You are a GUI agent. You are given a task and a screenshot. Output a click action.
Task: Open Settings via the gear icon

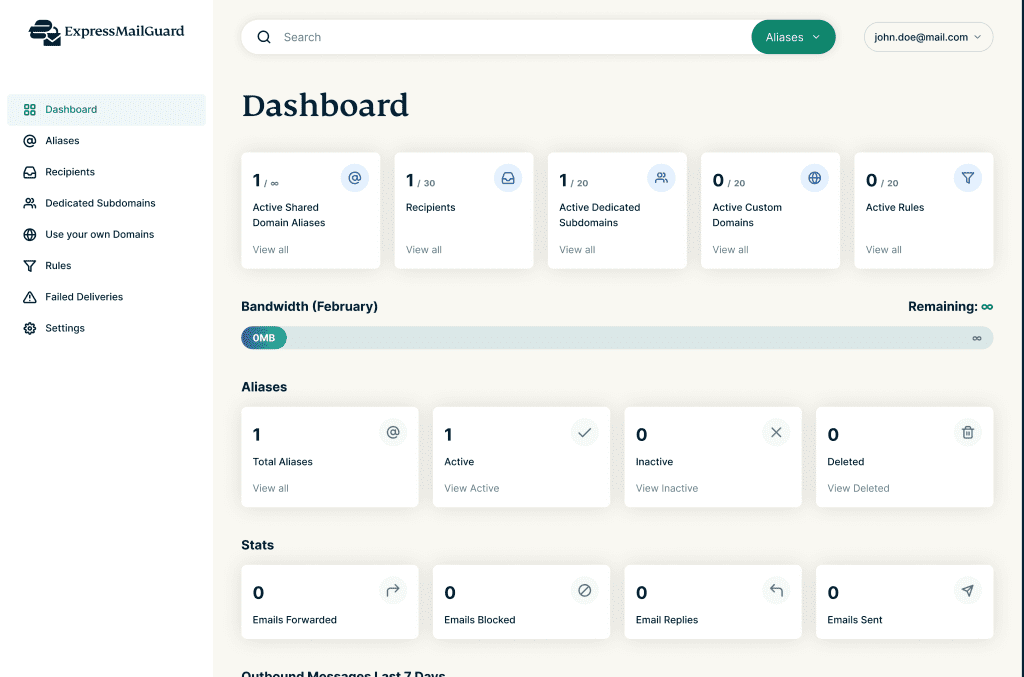click(30, 327)
